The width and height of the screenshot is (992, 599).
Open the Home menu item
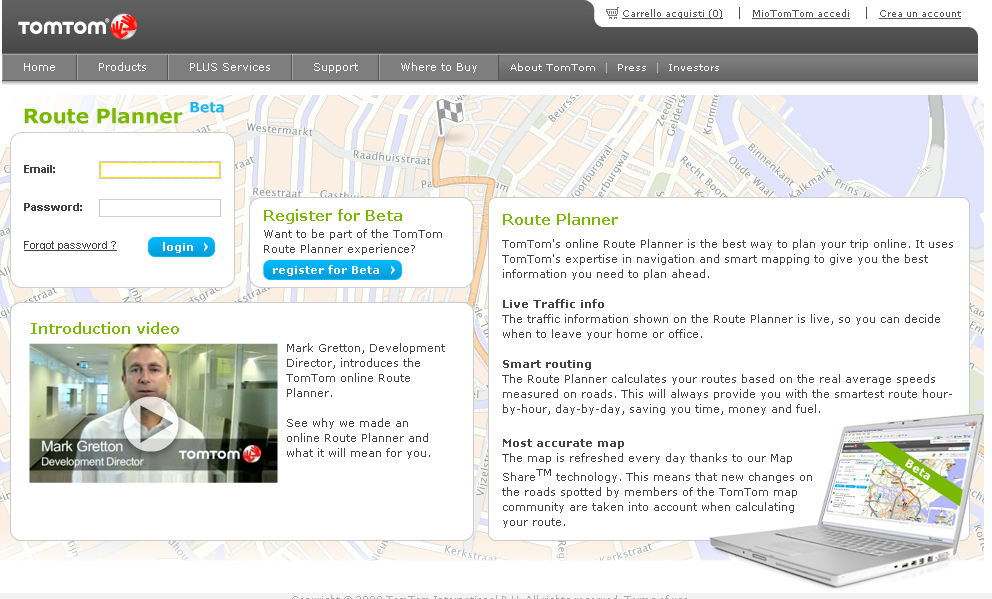click(x=39, y=67)
